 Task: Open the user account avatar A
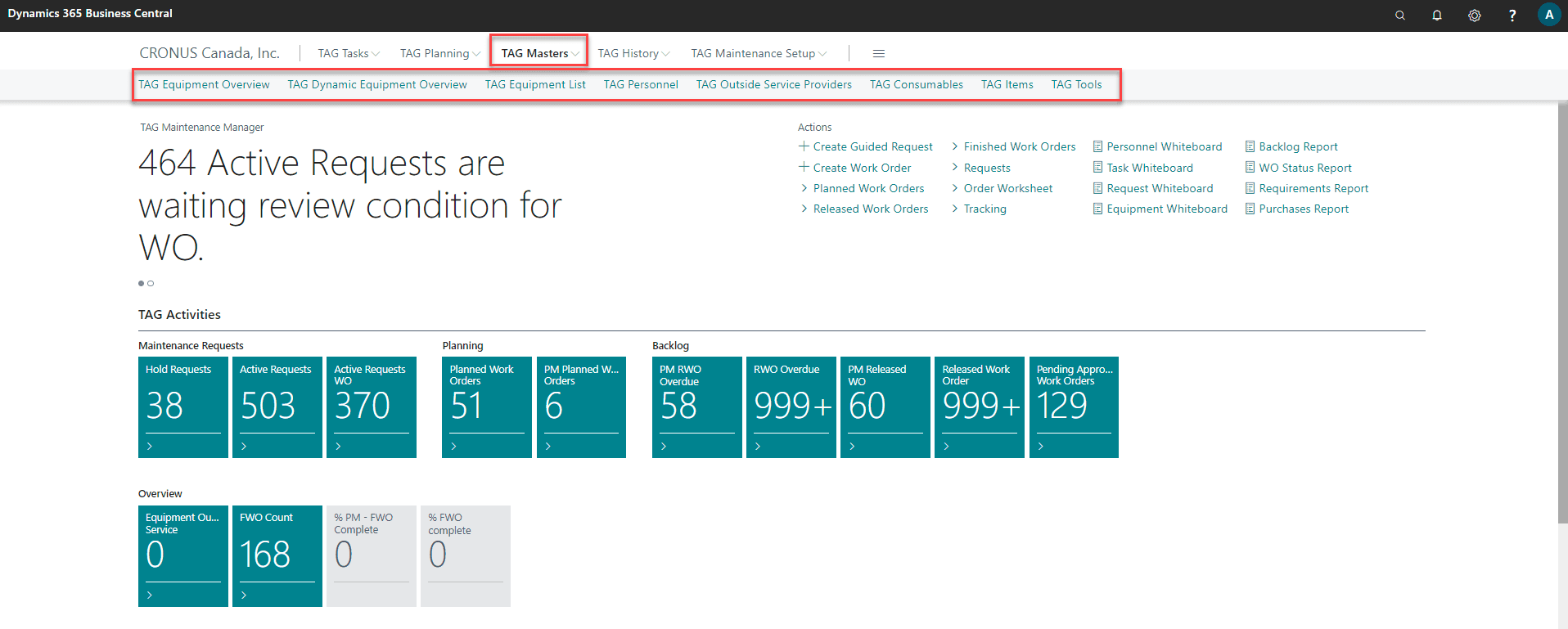click(1549, 15)
